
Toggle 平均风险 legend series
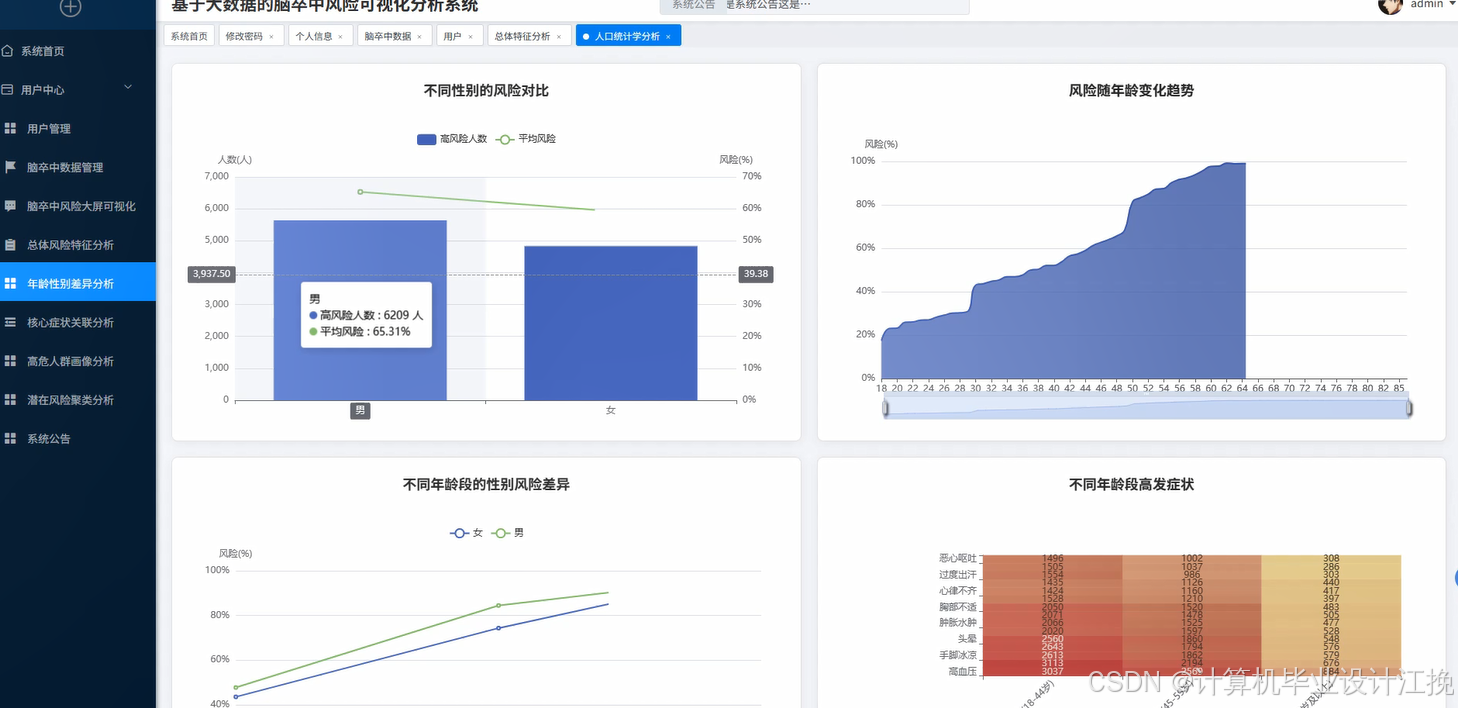(526, 139)
